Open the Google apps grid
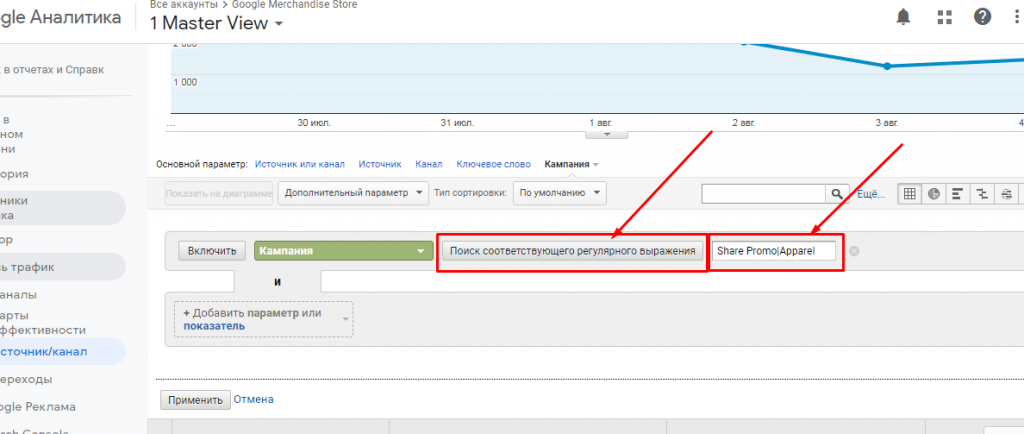Viewport: 1024px width, 434px height. coord(944,17)
